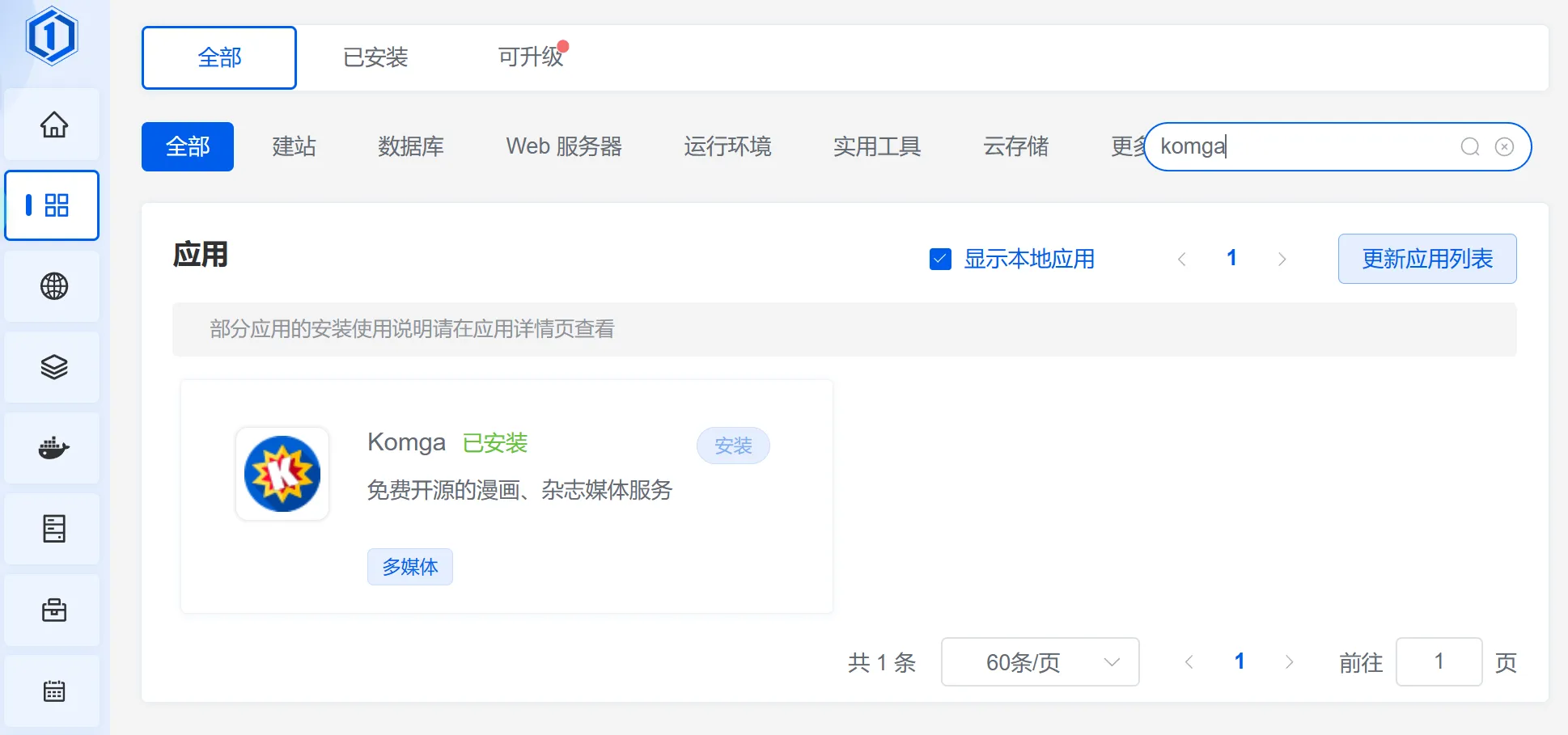Open the server host sidebar icon
The image size is (1568, 735).
[53, 529]
